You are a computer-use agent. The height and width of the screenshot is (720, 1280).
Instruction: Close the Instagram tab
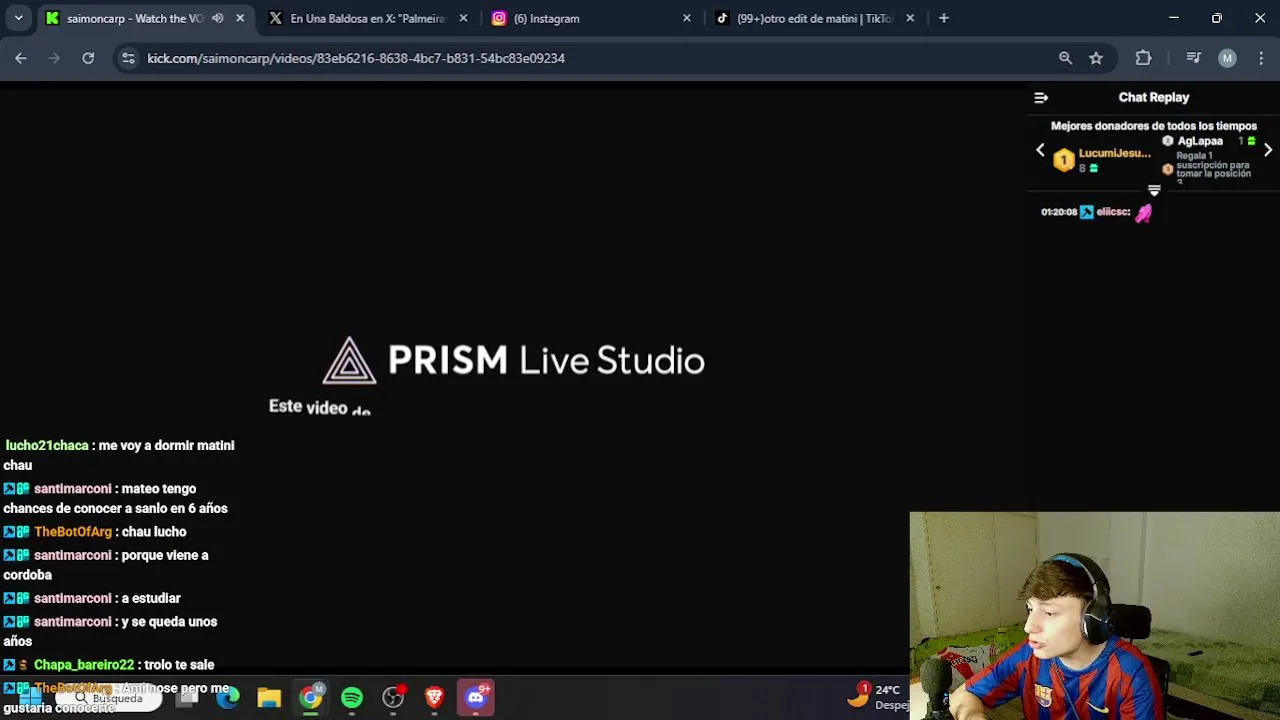(687, 18)
